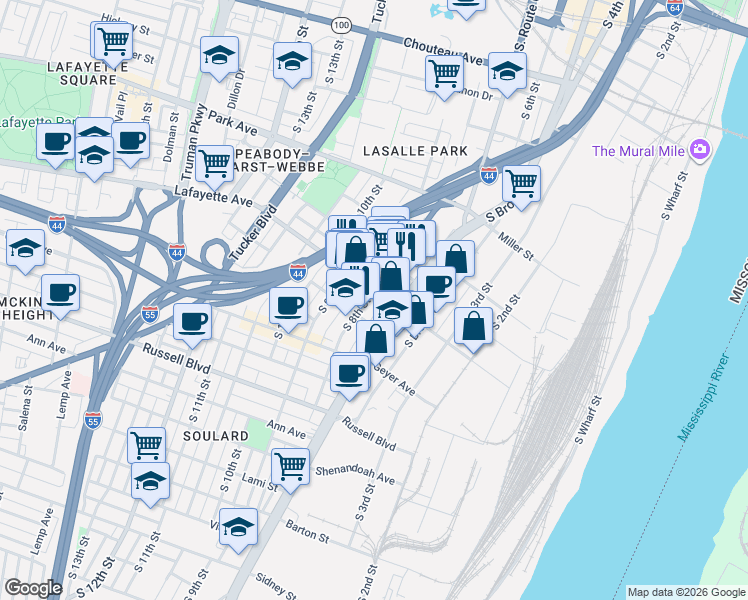Select the Park Ave street label

(233, 123)
